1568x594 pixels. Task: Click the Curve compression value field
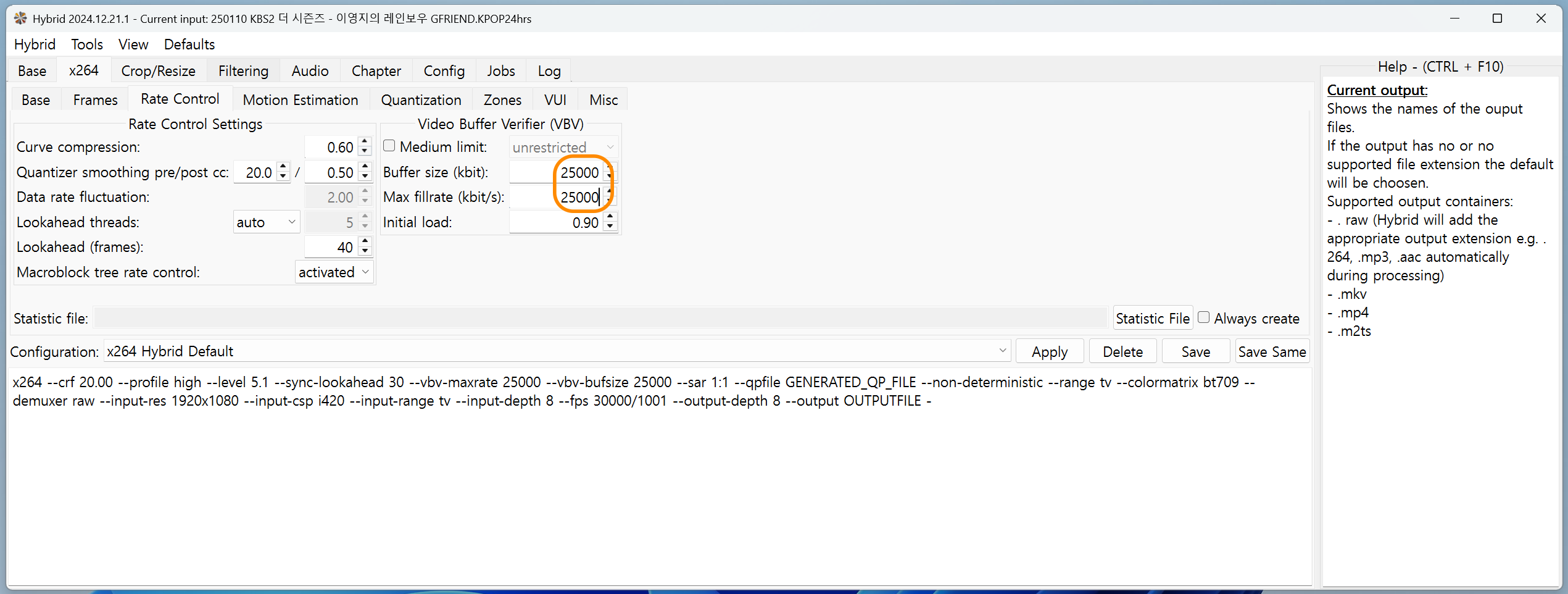point(331,147)
